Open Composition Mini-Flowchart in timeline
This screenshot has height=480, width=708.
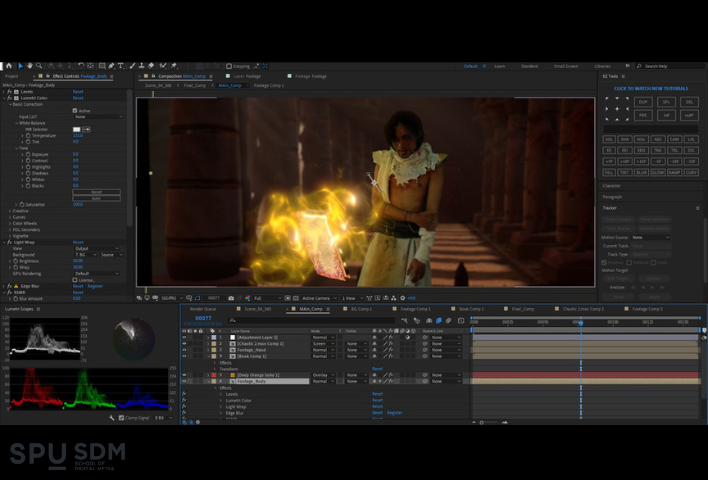(x=404, y=320)
